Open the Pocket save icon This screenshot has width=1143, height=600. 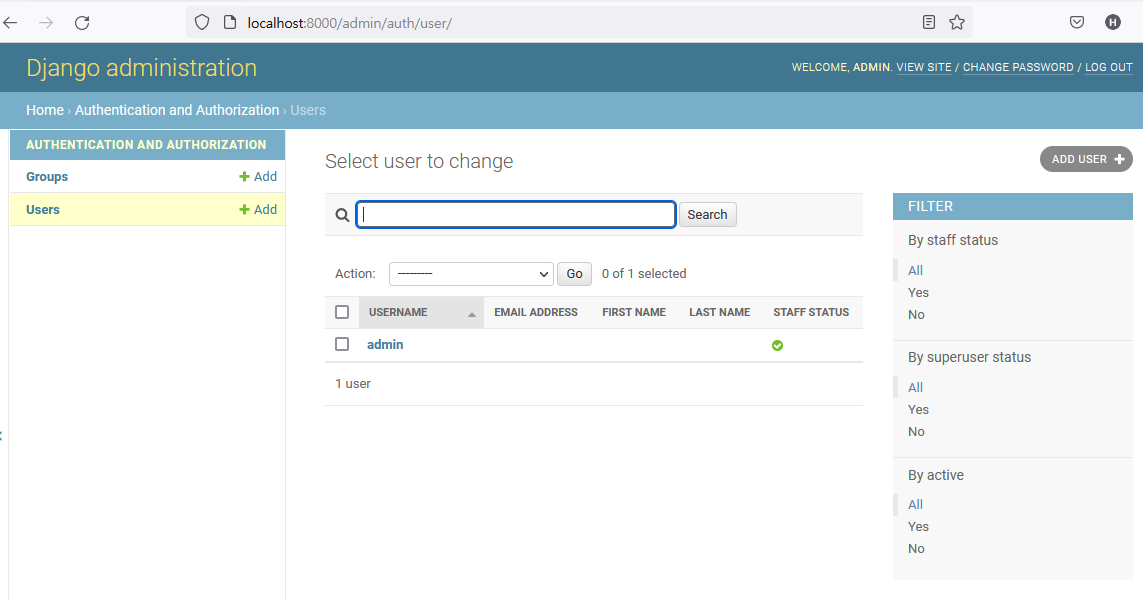[1077, 23]
